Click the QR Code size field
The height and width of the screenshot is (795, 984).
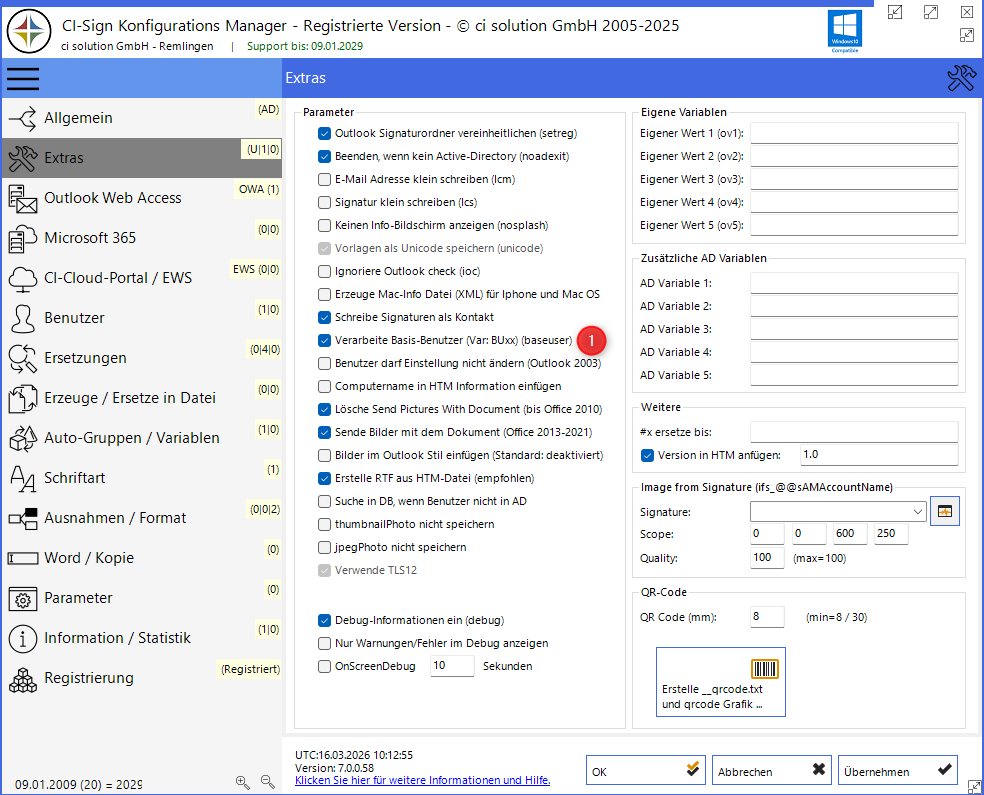(767, 617)
